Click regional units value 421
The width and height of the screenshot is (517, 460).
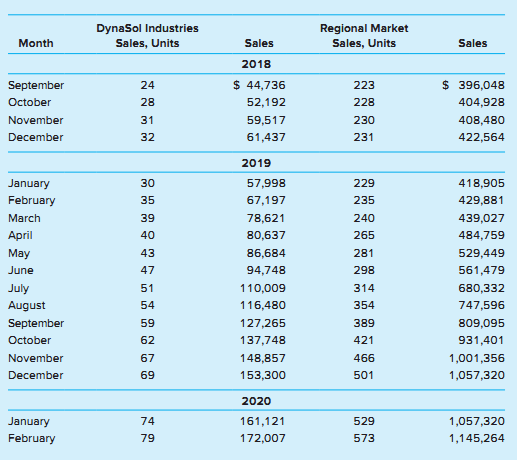coord(364,340)
